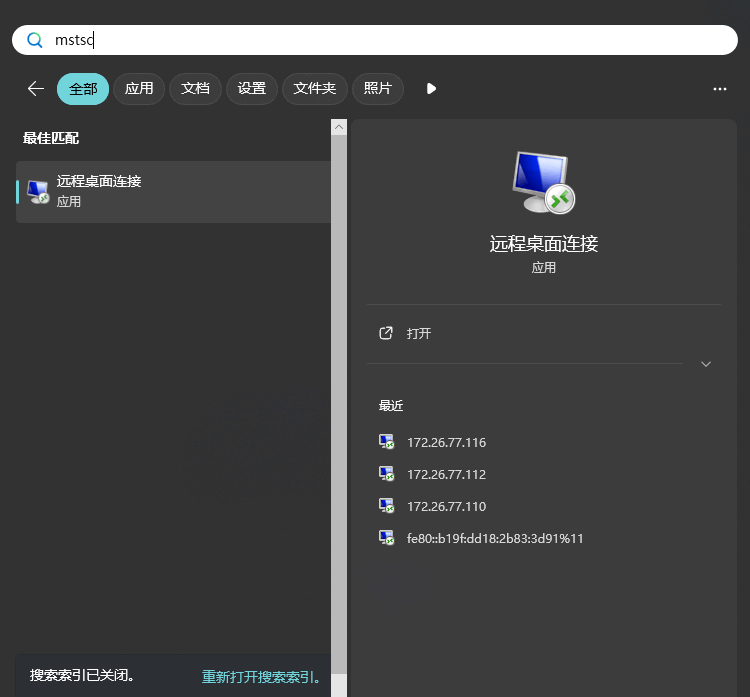Open the three-dot options menu

point(719,89)
